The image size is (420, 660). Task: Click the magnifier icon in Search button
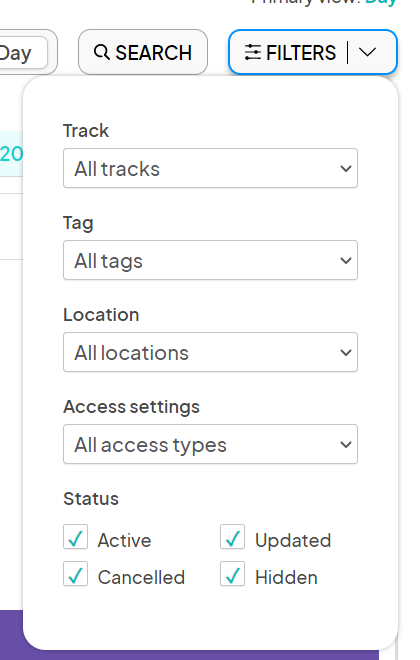pyautogui.click(x=102, y=53)
